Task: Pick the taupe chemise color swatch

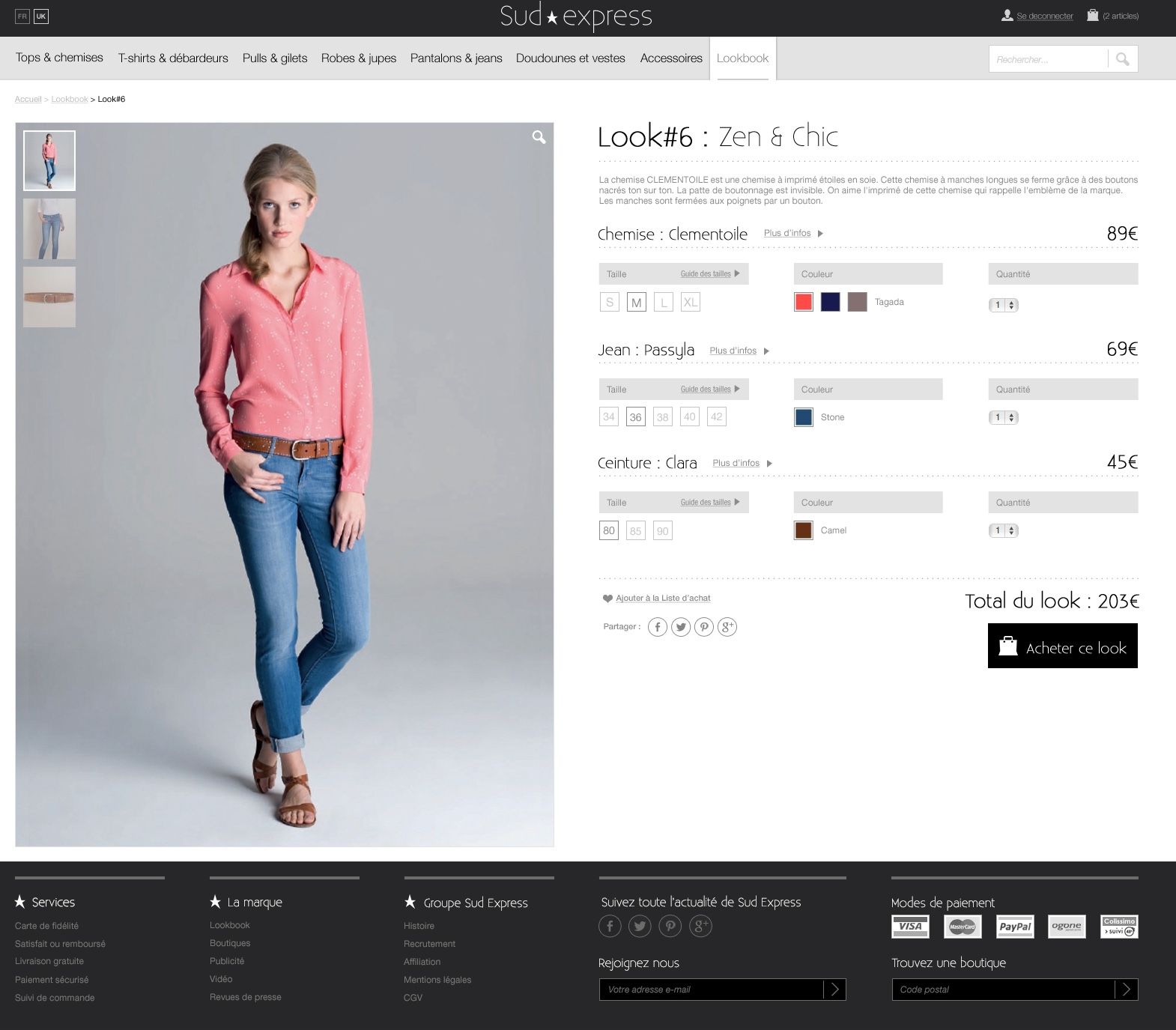Action: coord(857,302)
